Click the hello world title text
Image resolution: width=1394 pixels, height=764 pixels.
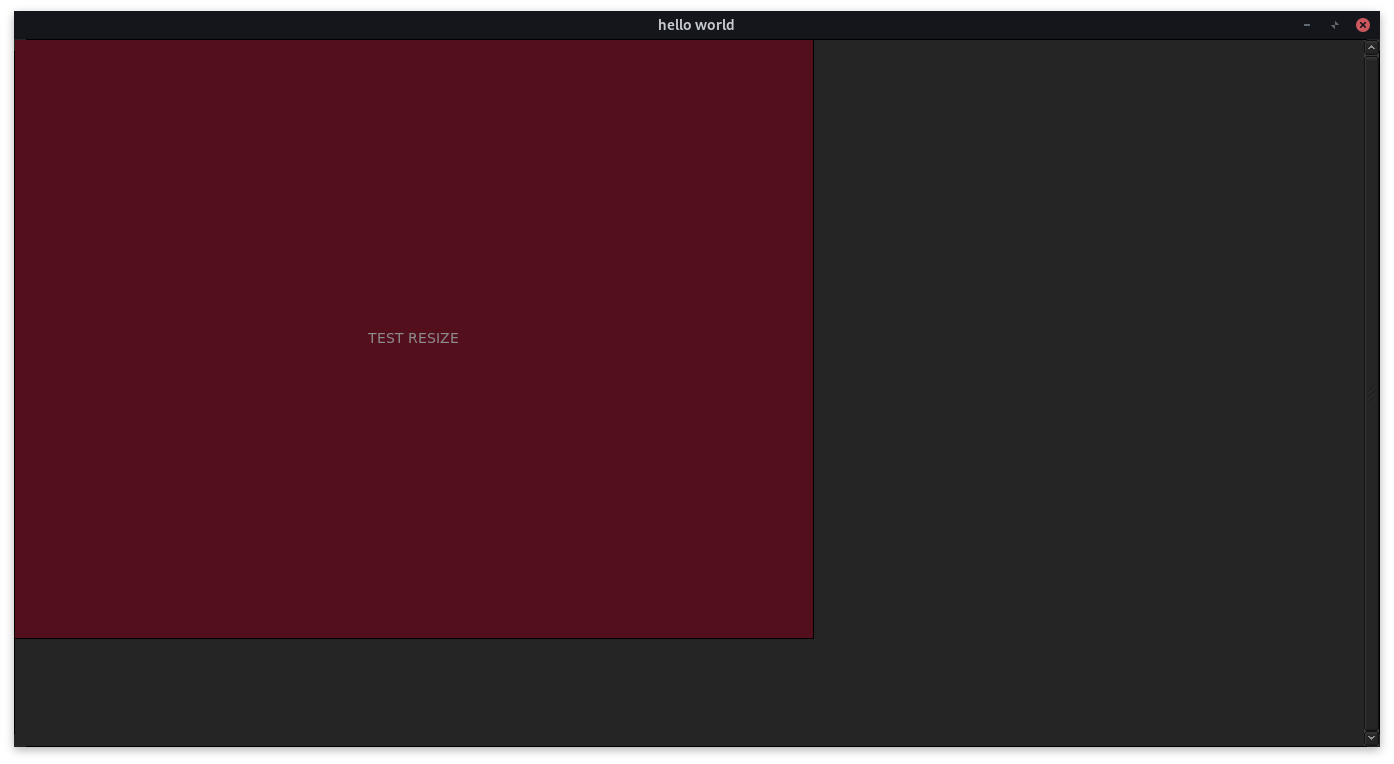click(696, 24)
